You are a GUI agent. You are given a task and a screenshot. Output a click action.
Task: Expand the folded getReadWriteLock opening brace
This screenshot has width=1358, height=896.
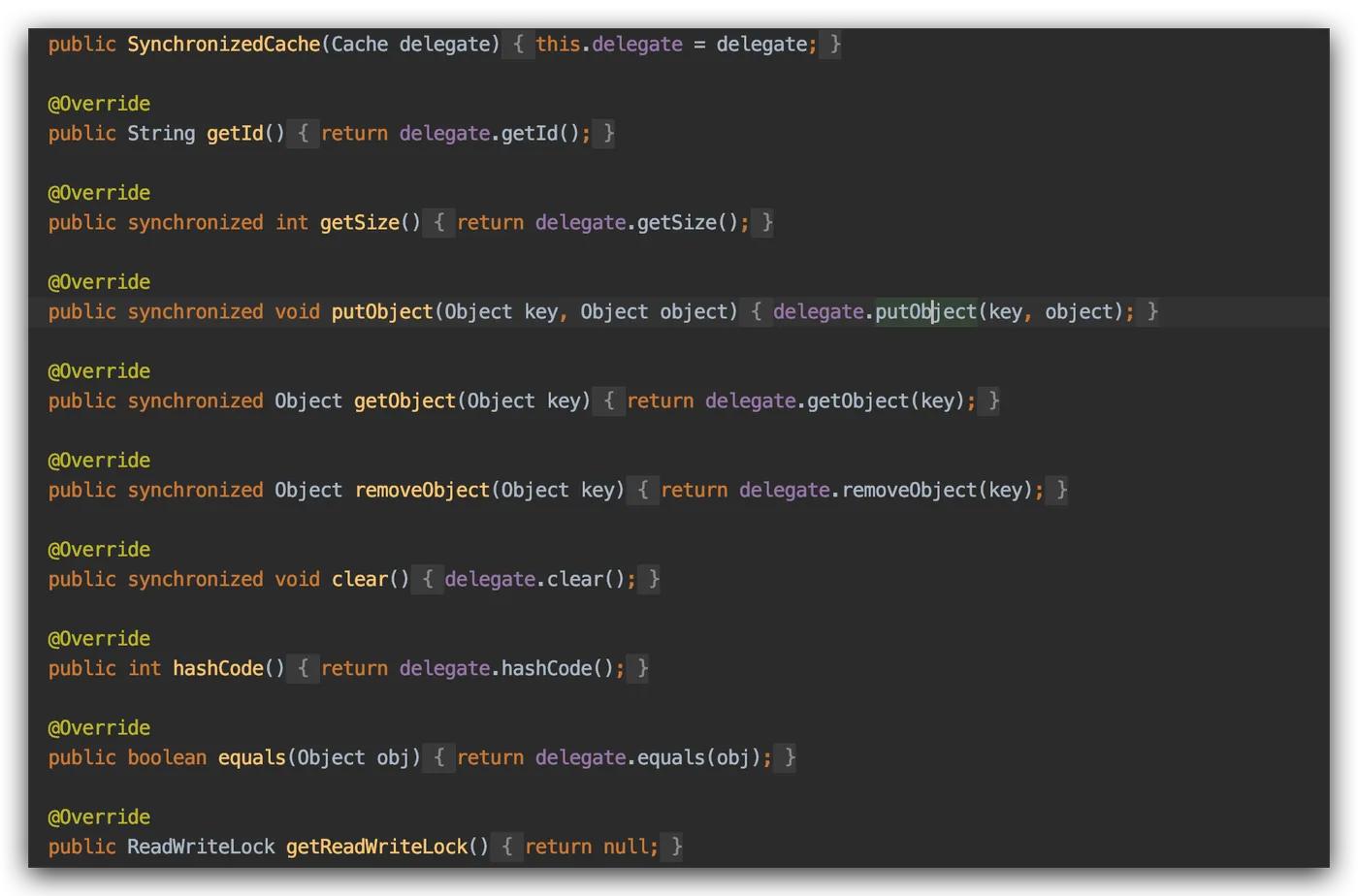[507, 848]
